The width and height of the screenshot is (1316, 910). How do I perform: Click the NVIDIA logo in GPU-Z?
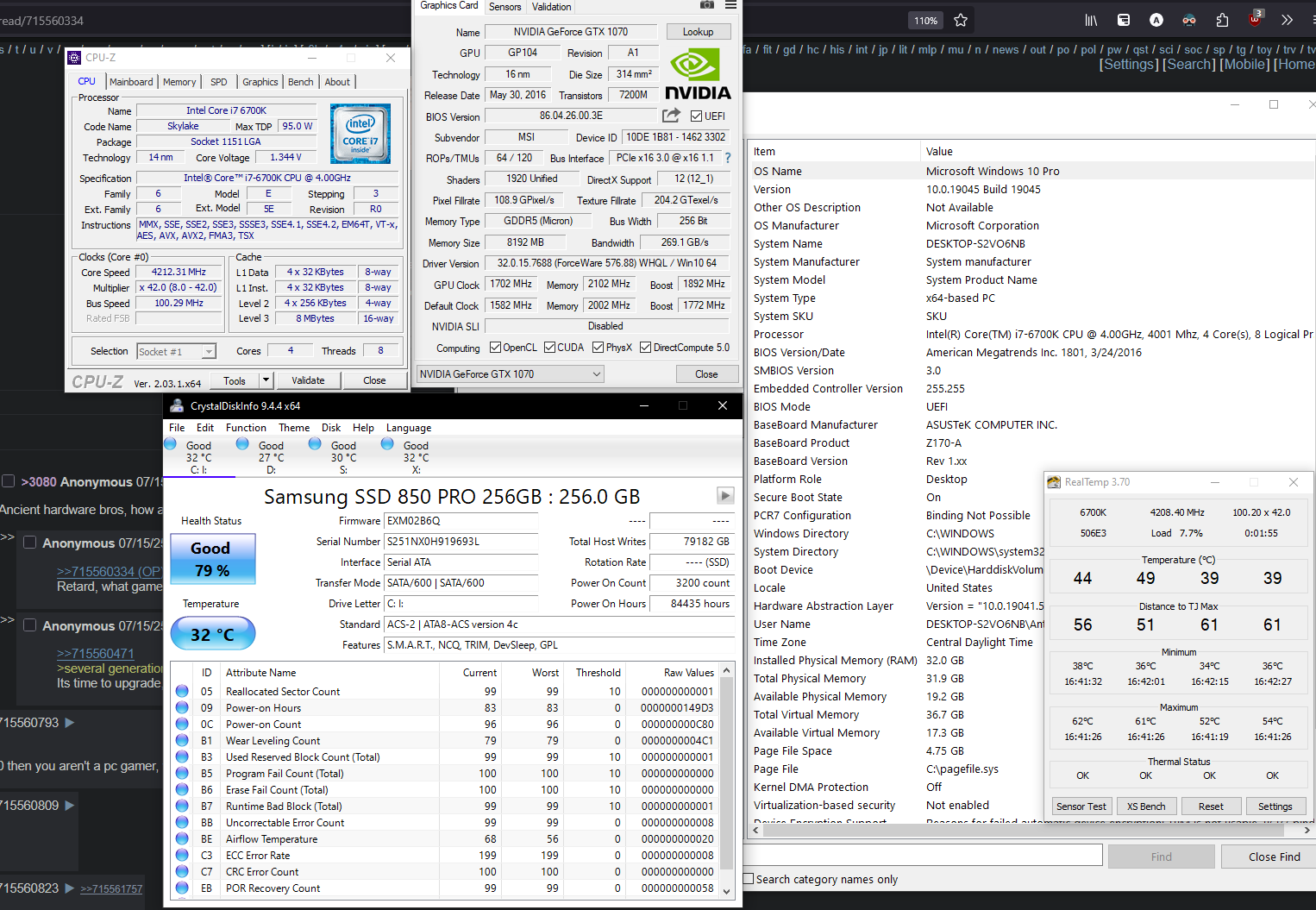click(698, 74)
